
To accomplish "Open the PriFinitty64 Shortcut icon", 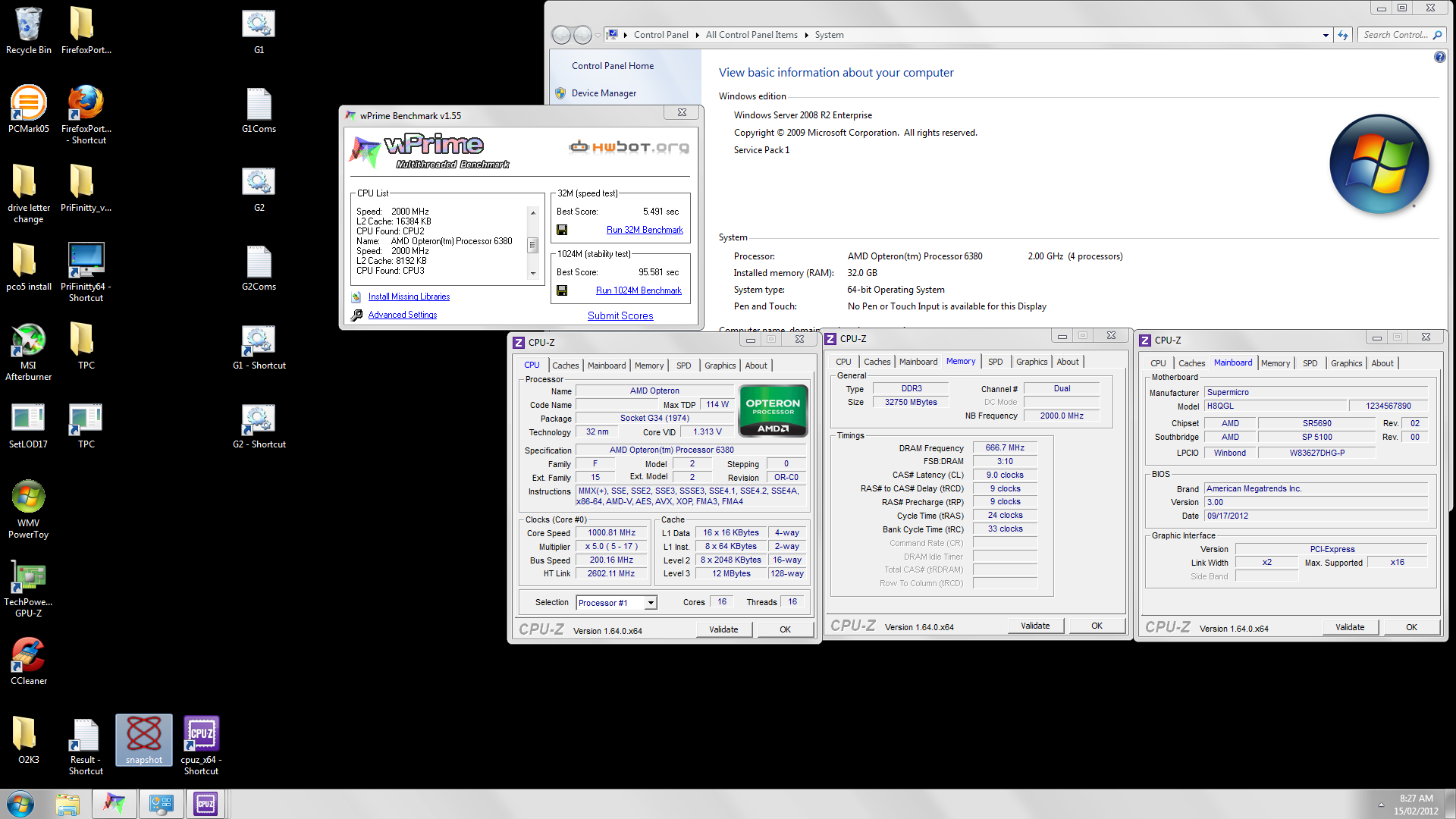I will click(86, 271).
